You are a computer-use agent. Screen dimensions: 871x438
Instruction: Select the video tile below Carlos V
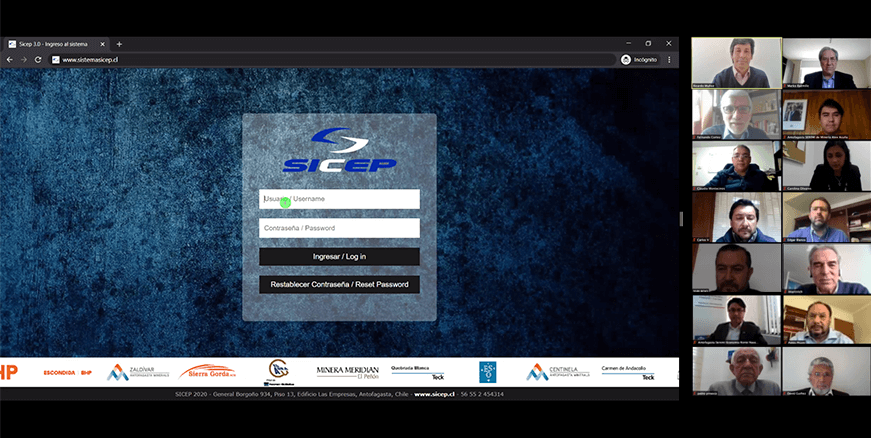pos(737,269)
